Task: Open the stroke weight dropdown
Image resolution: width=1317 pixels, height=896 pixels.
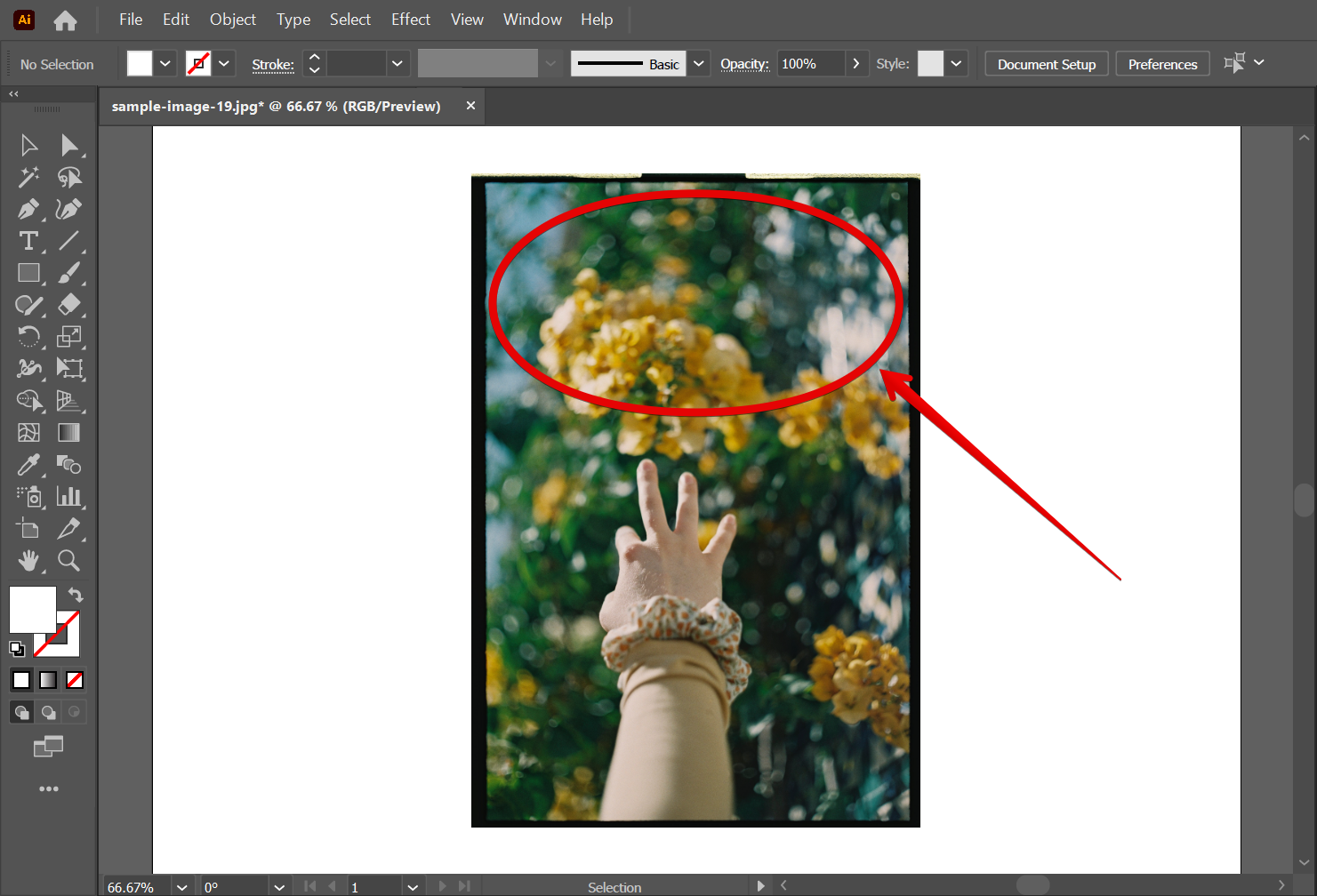Action: click(x=398, y=63)
